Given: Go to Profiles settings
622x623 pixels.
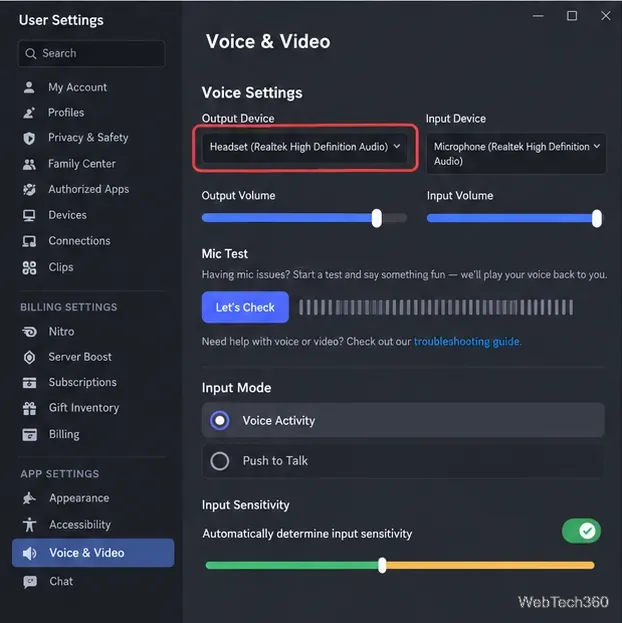Looking at the screenshot, I should (66, 113).
